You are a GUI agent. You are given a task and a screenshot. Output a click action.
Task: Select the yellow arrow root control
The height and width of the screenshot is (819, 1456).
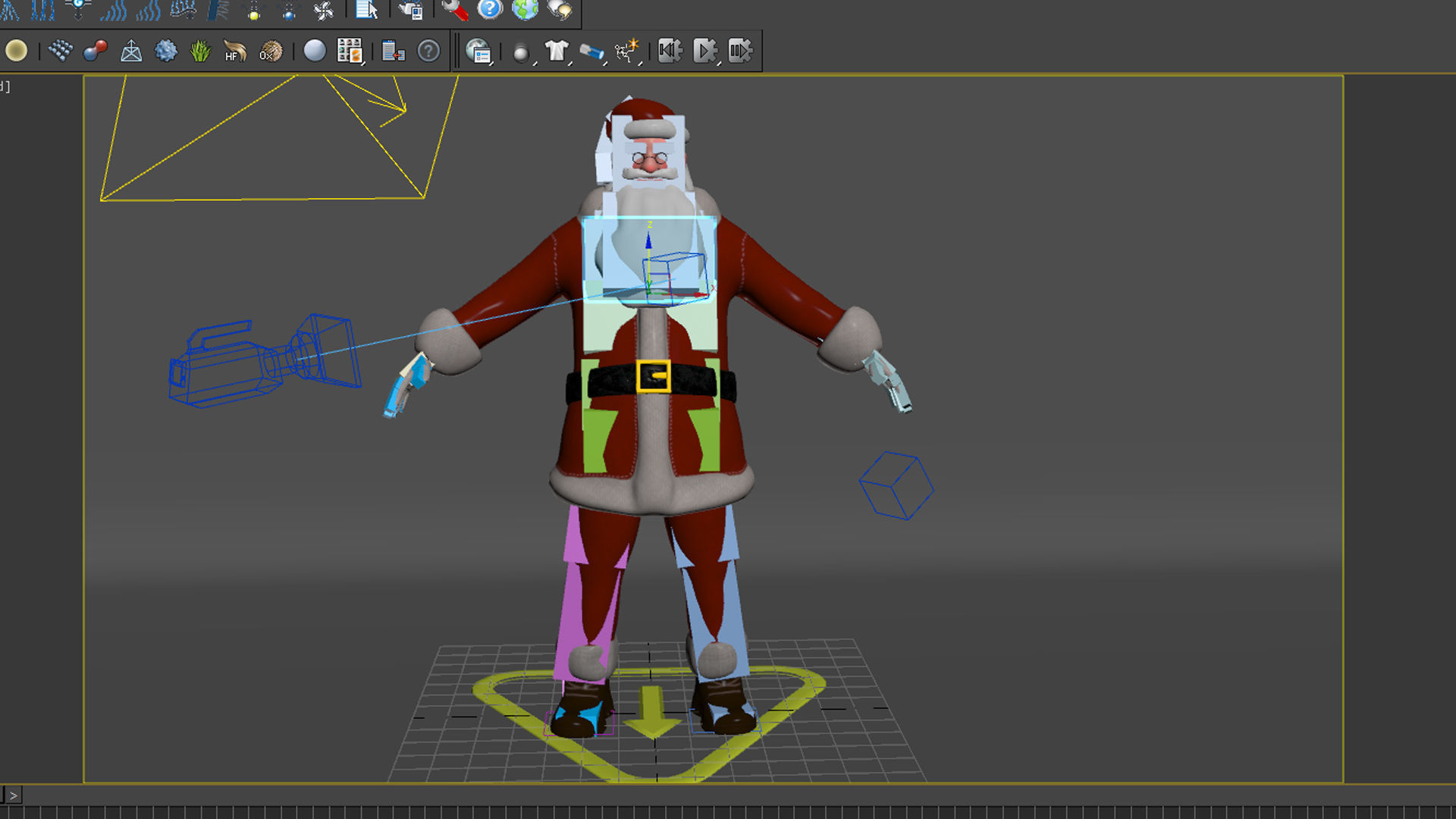[651, 713]
